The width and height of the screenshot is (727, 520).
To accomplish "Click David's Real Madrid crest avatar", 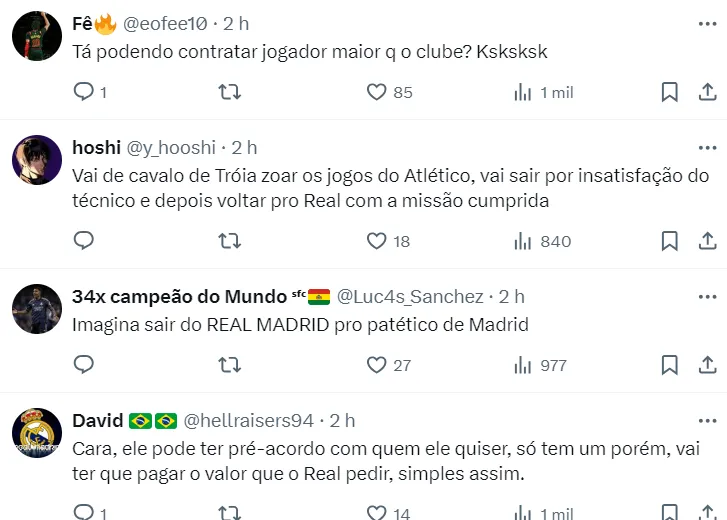I will coord(38,433).
